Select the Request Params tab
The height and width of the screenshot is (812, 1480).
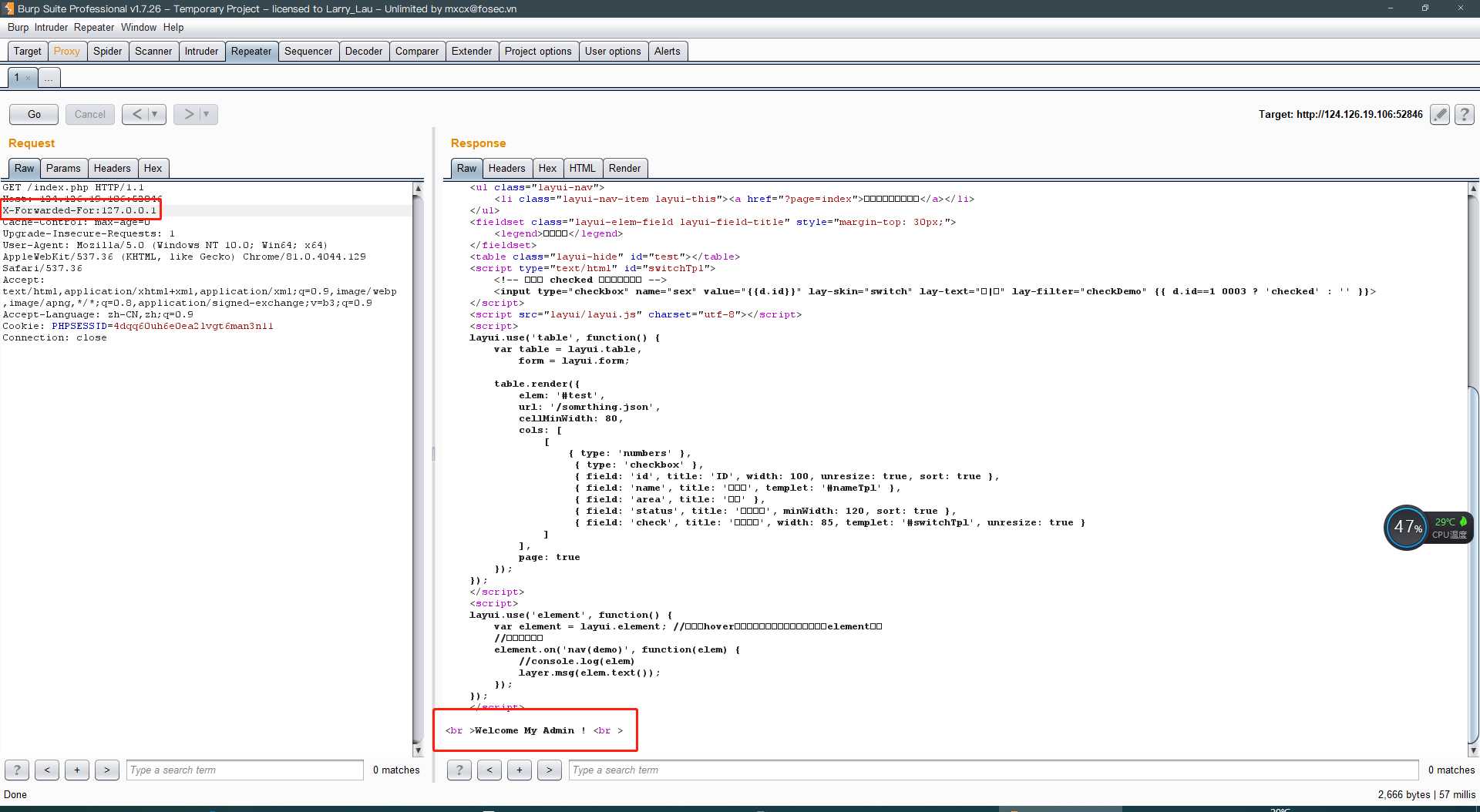click(63, 168)
